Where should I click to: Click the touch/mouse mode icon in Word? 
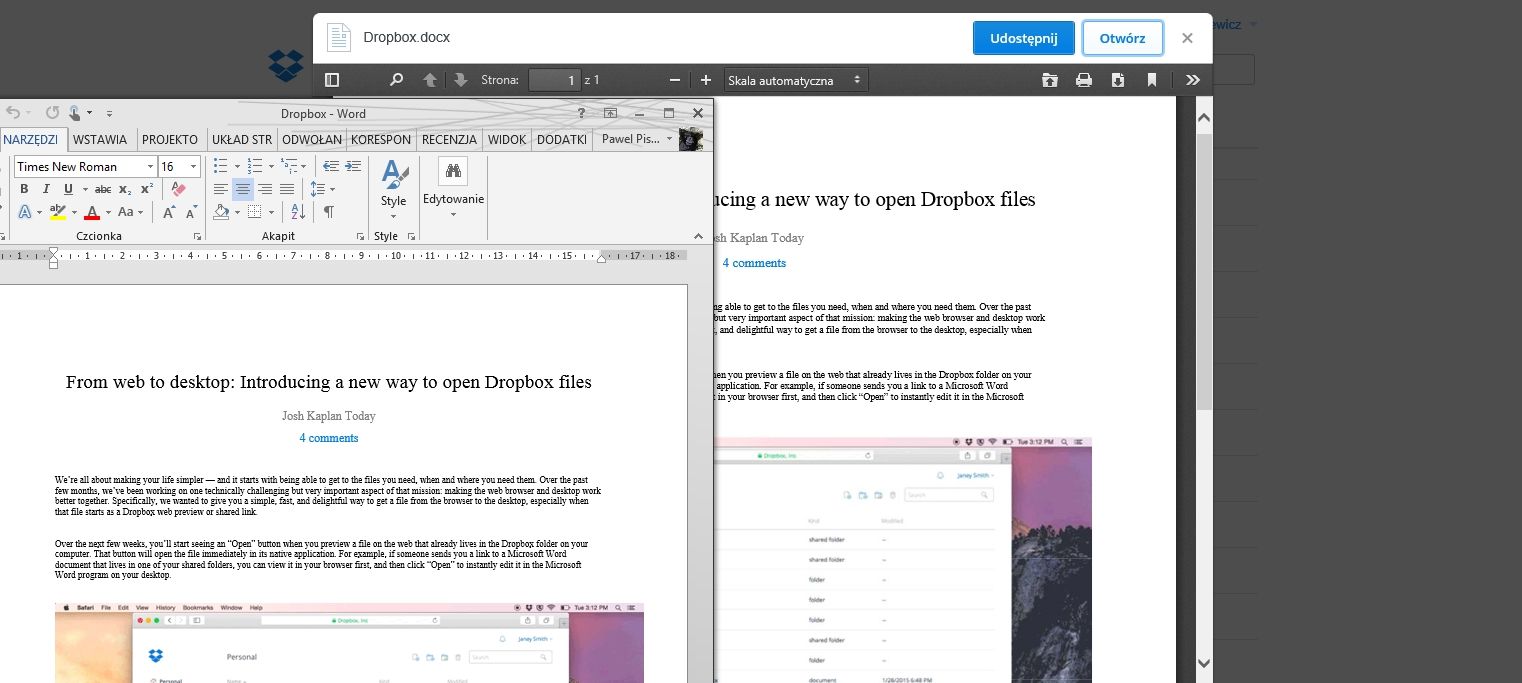click(x=77, y=113)
